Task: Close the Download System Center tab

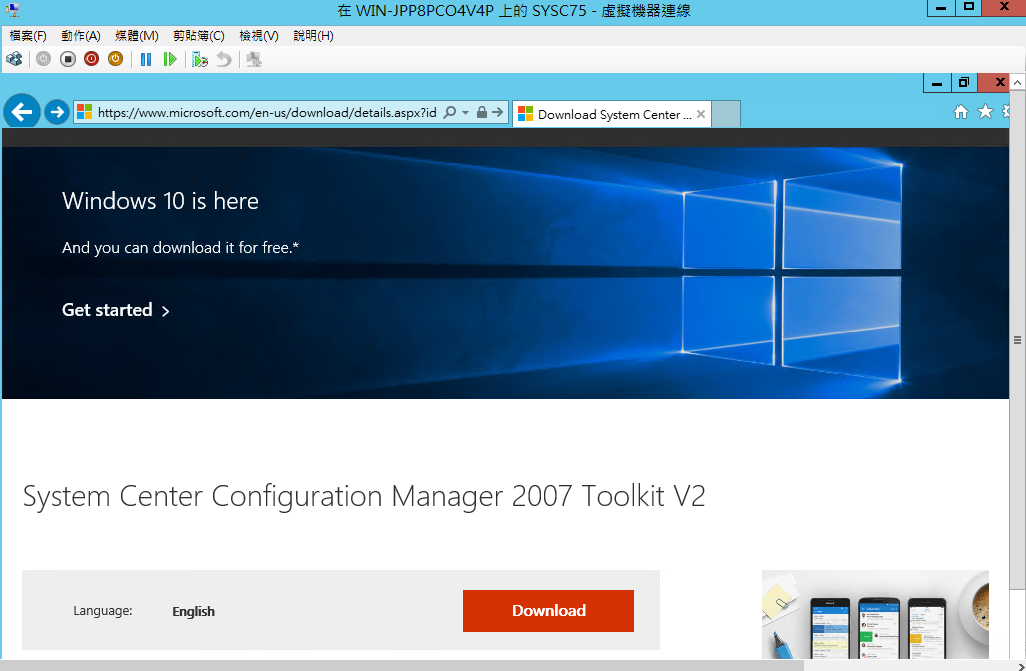Action: coord(701,114)
